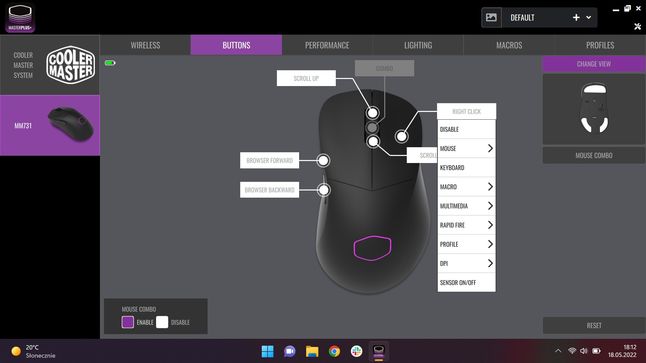The height and width of the screenshot is (363, 646).
Task: Expand the DPI submenu arrow
Action: click(490, 263)
